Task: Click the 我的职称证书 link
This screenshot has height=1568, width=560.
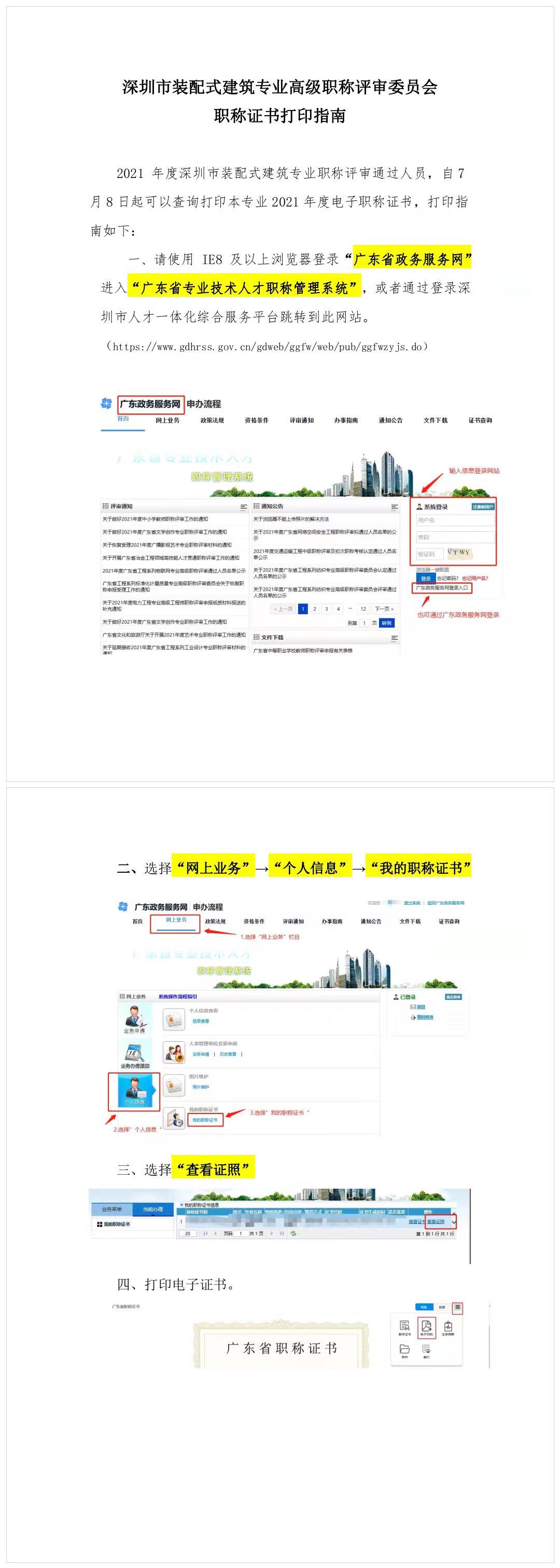Action: click(205, 1119)
